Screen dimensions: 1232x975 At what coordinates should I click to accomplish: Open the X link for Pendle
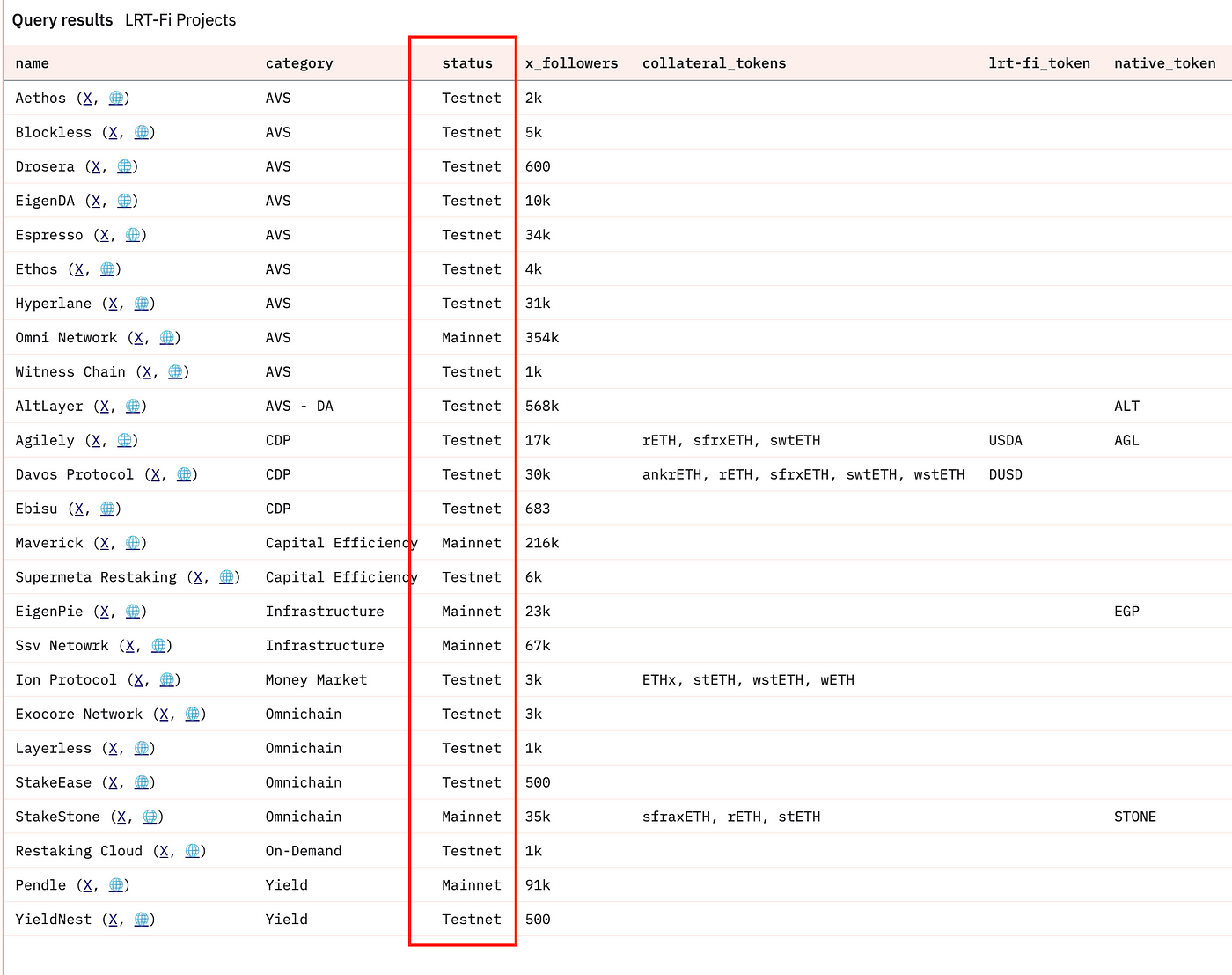click(87, 885)
